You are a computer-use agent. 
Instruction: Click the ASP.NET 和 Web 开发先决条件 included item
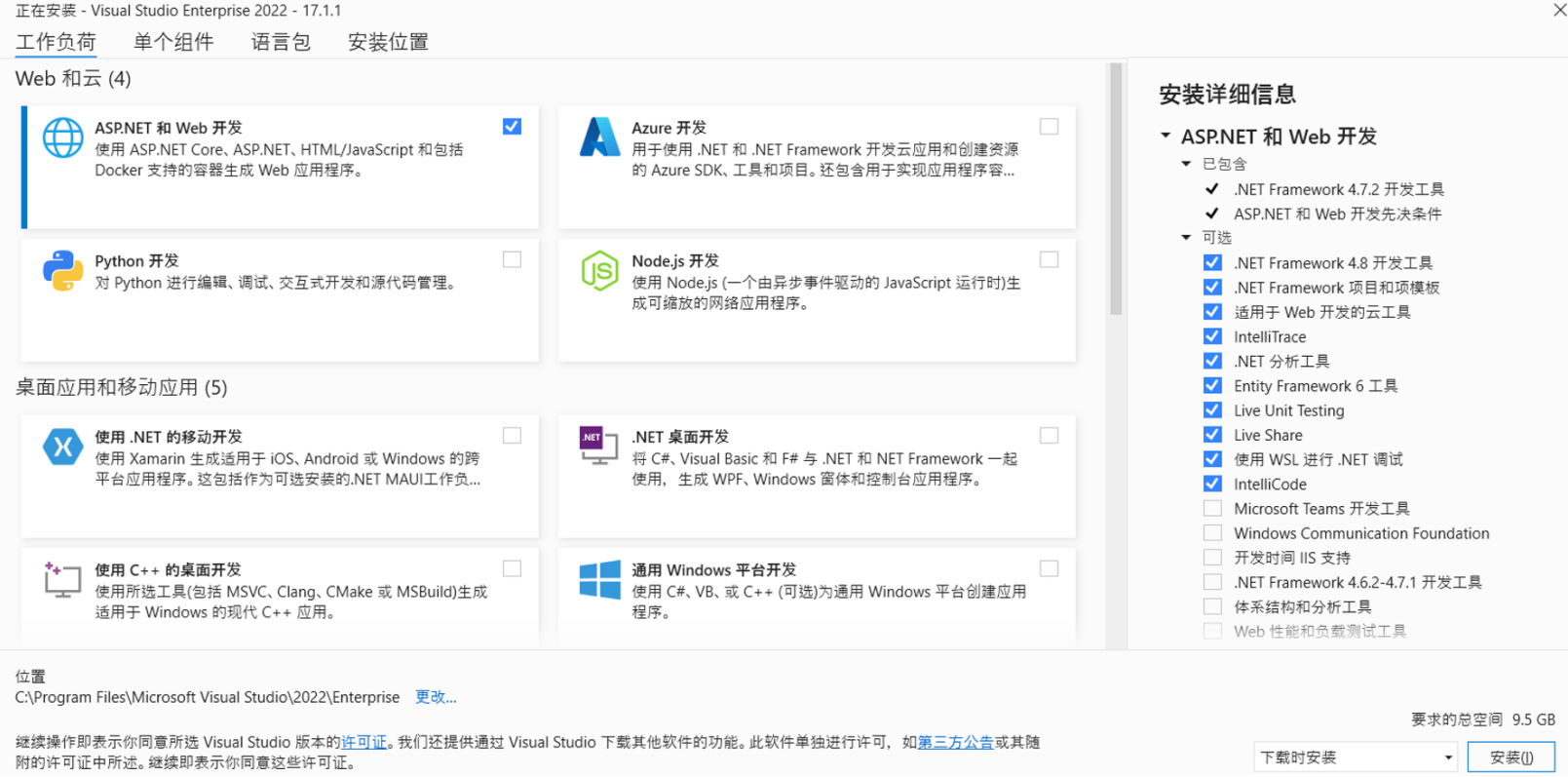click(1338, 214)
